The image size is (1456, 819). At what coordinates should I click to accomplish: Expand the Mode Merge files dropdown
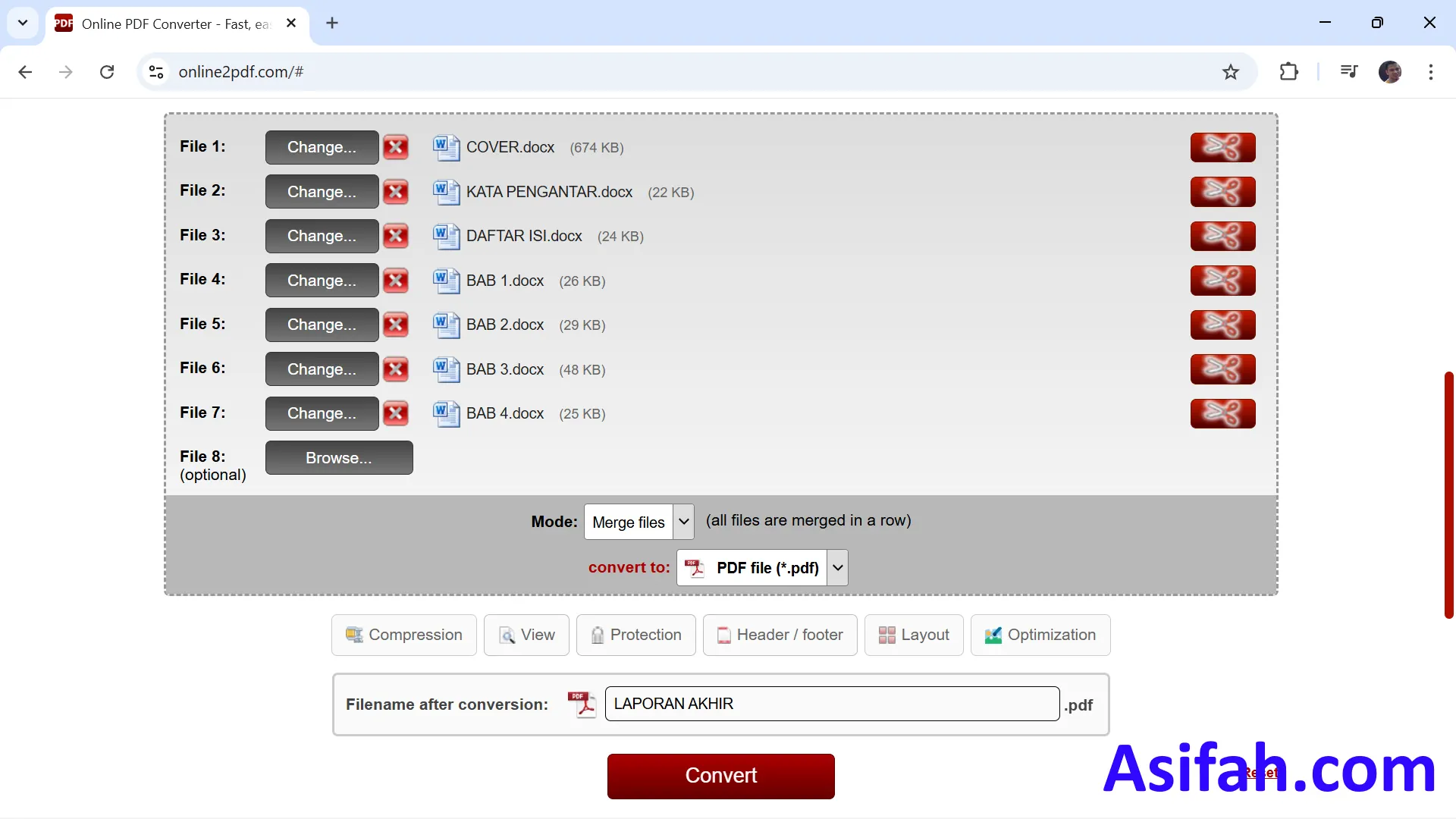(639, 522)
